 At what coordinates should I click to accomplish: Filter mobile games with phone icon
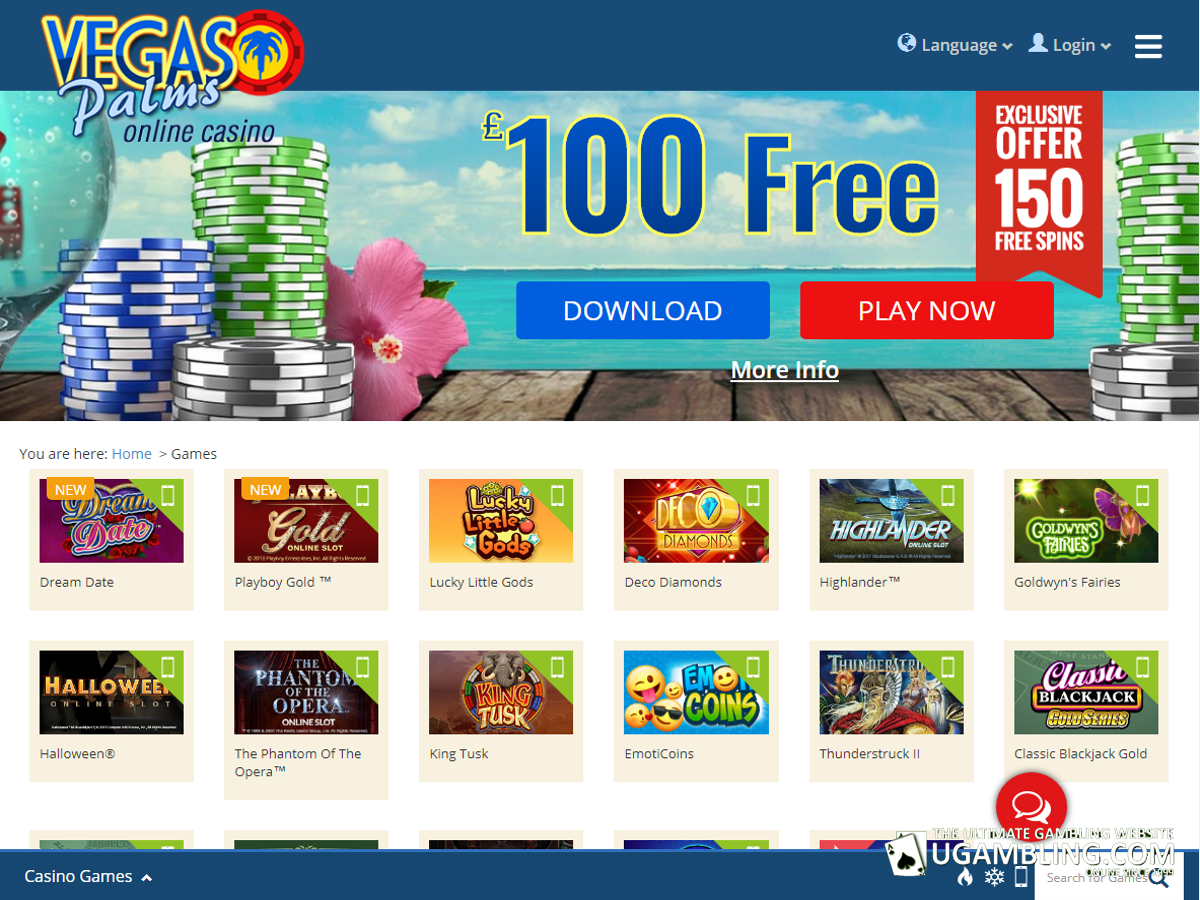click(x=1021, y=877)
